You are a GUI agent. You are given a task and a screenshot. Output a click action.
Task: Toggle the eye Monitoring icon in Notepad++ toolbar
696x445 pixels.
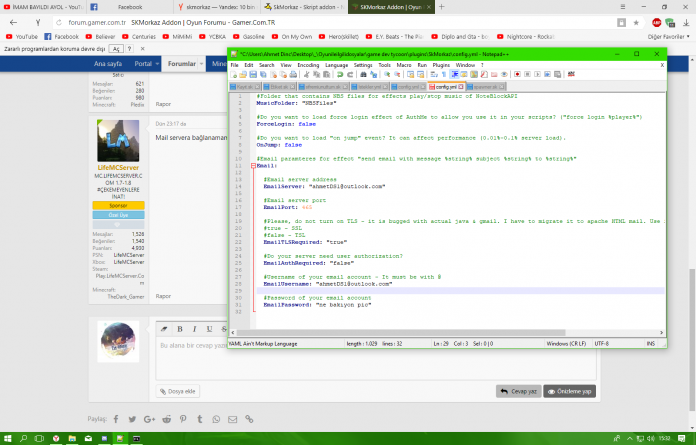[x=504, y=75]
